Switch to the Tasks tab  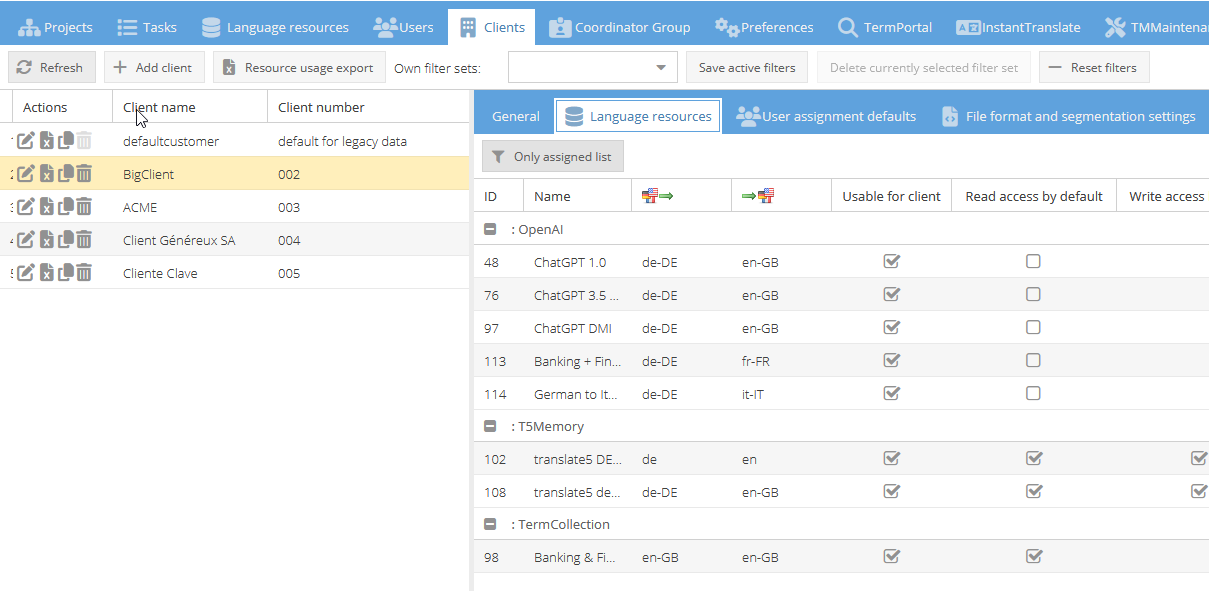[x=147, y=27]
